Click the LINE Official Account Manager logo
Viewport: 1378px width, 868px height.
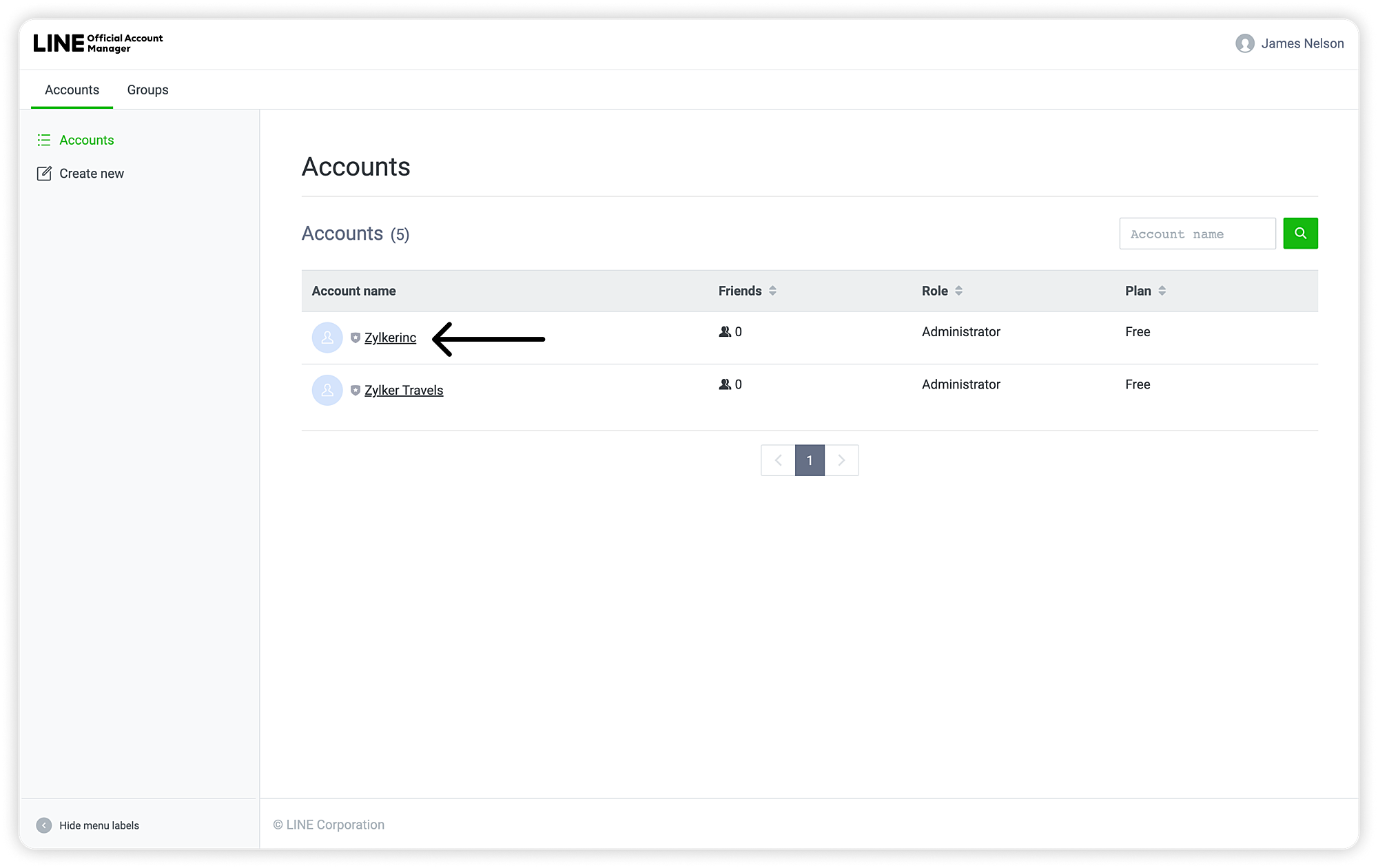(99, 43)
